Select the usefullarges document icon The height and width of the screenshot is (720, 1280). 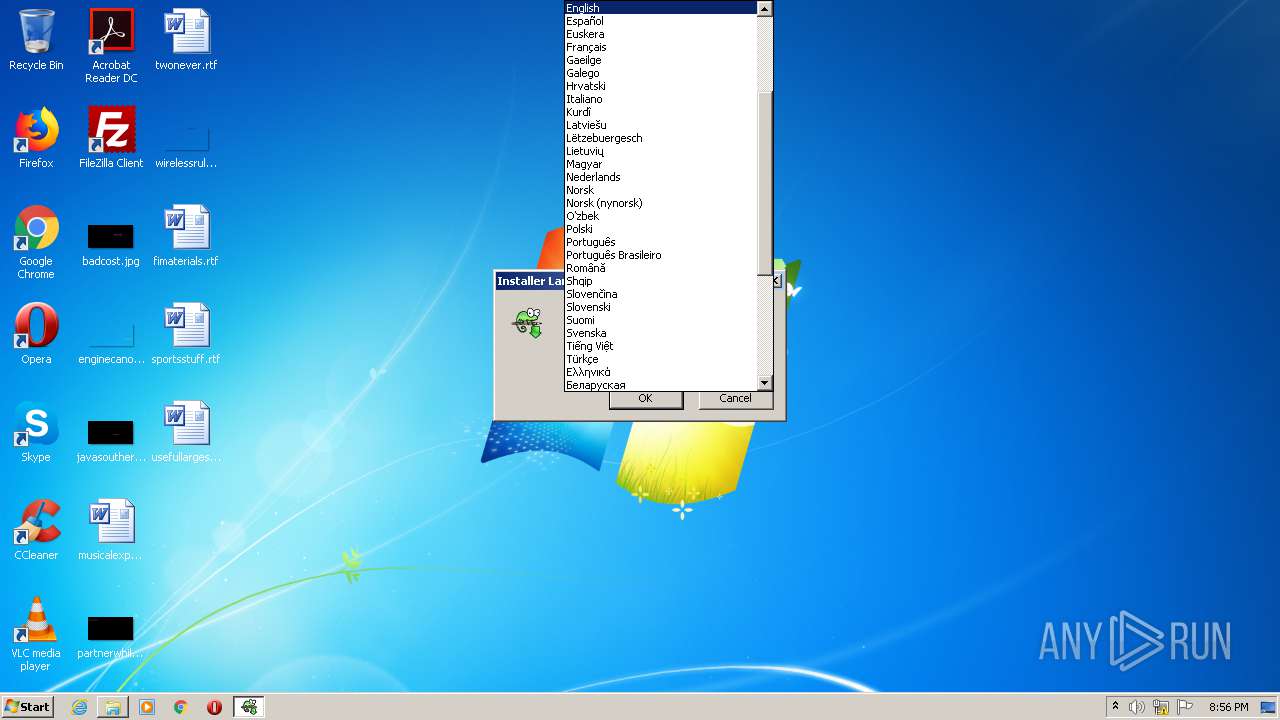(x=186, y=432)
